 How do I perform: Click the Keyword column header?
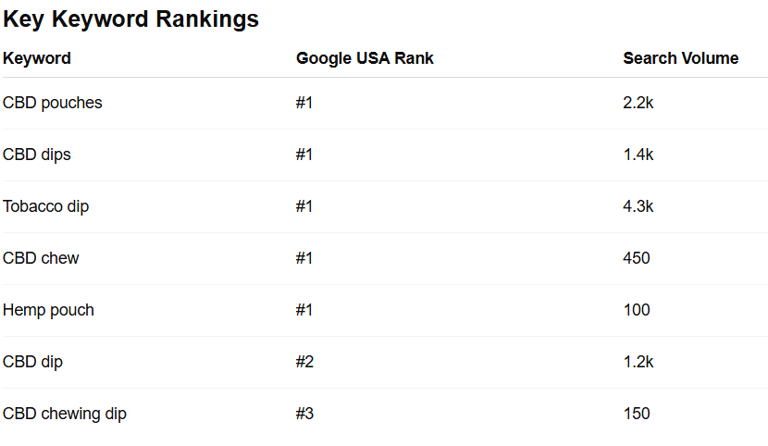(x=37, y=58)
